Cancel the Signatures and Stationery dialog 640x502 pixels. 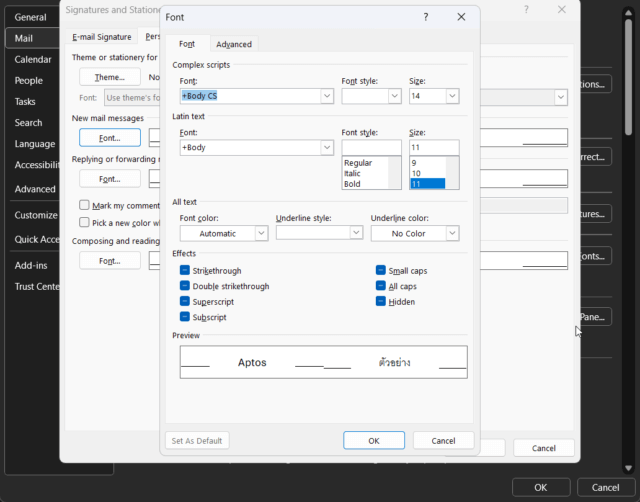544,448
